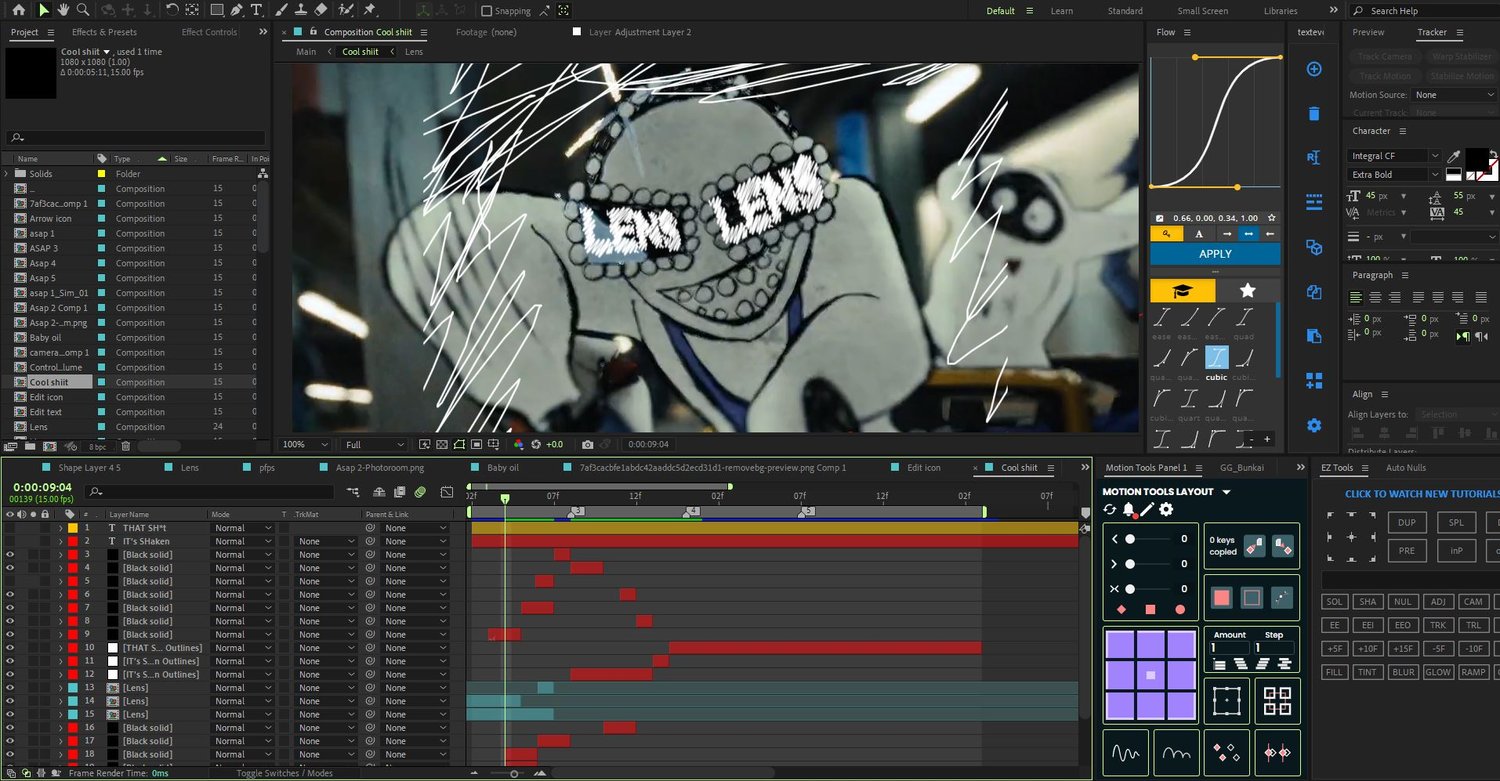Select the Rotation tool
1500x781 pixels.
[172, 10]
